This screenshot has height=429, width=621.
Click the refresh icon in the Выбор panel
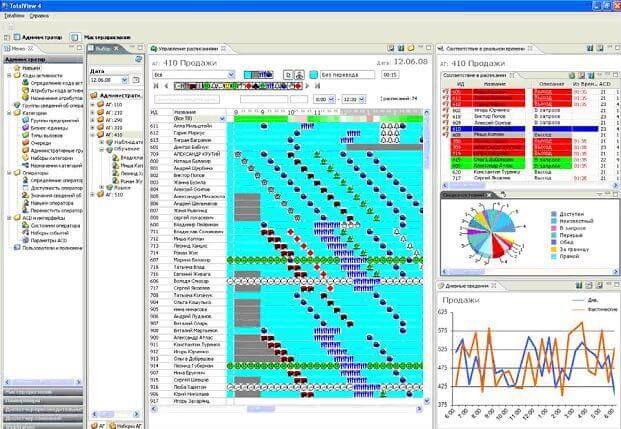click(x=138, y=59)
